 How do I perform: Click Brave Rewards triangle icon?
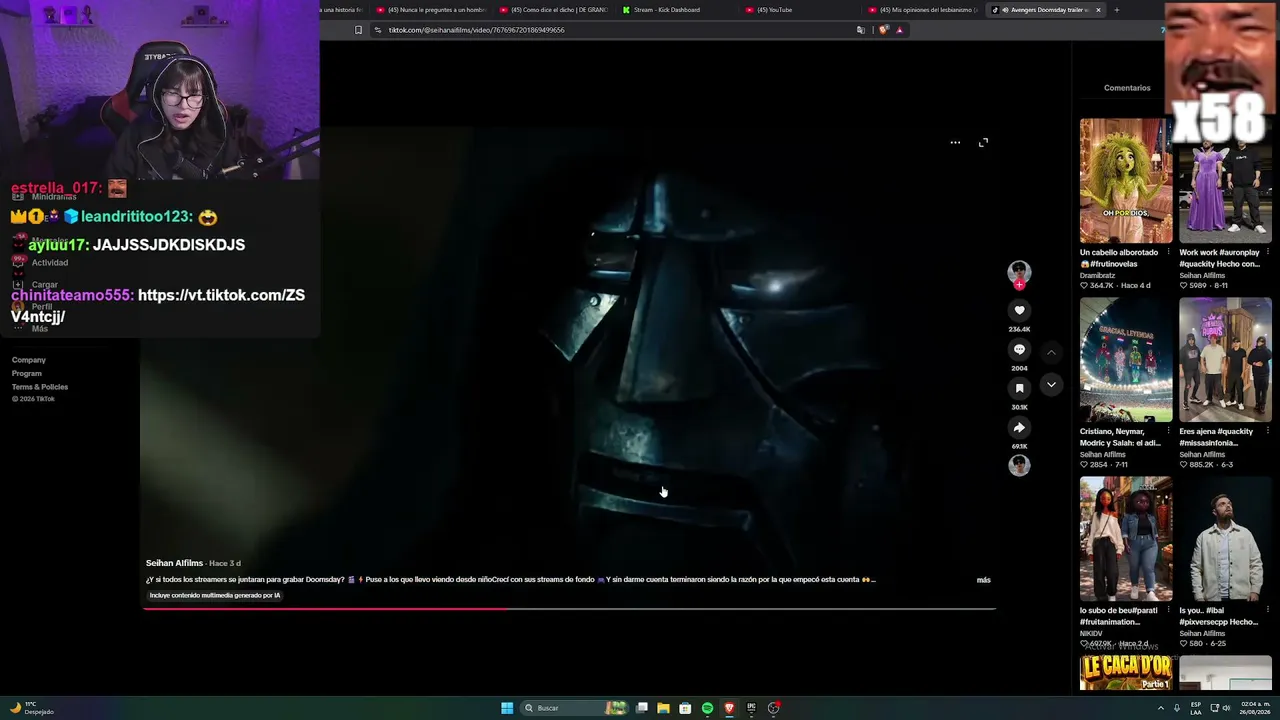(899, 30)
